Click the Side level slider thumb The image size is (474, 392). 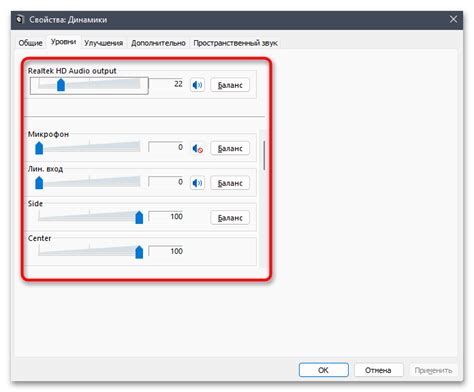point(139,217)
